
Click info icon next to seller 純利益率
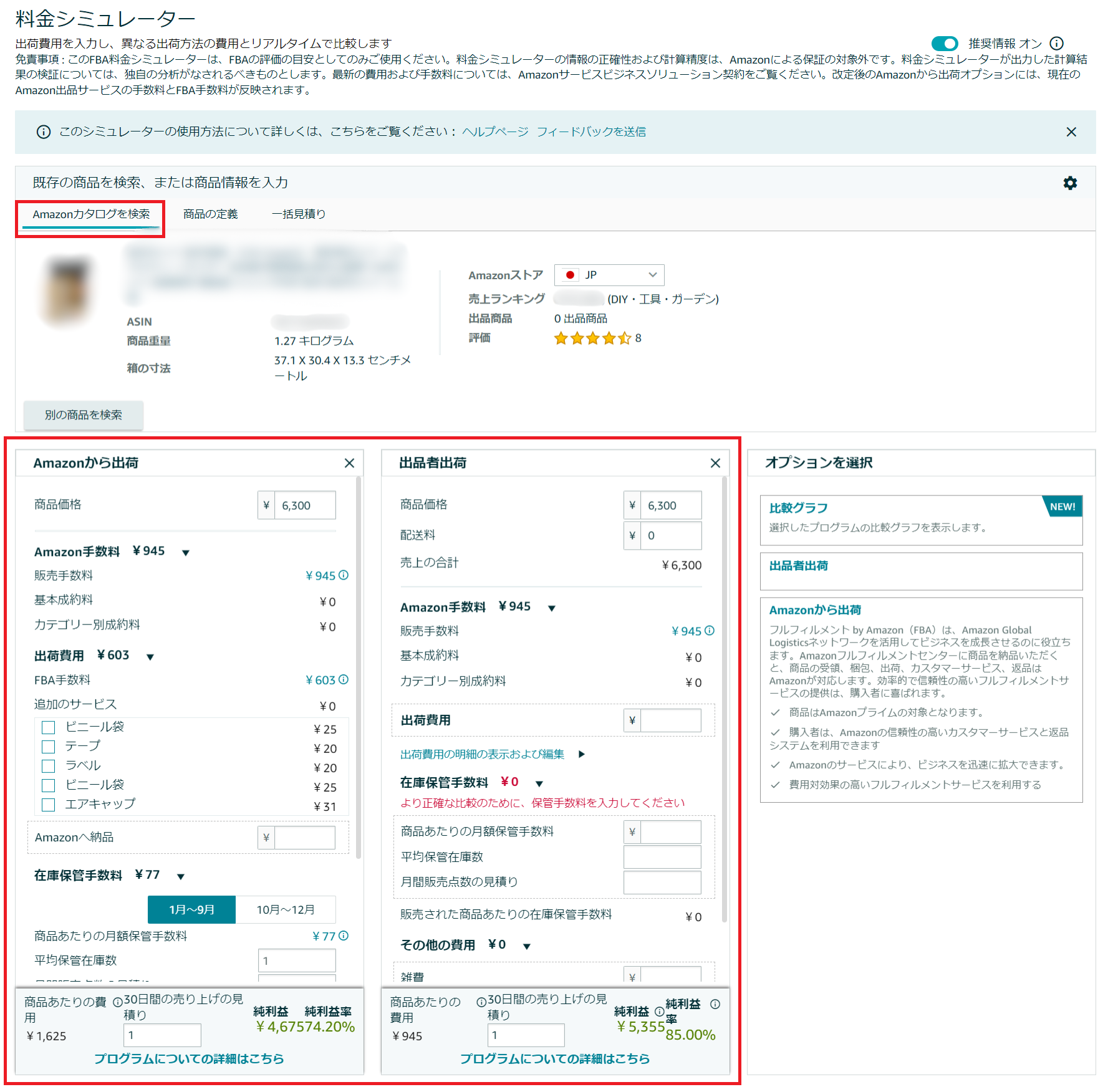(x=715, y=1004)
